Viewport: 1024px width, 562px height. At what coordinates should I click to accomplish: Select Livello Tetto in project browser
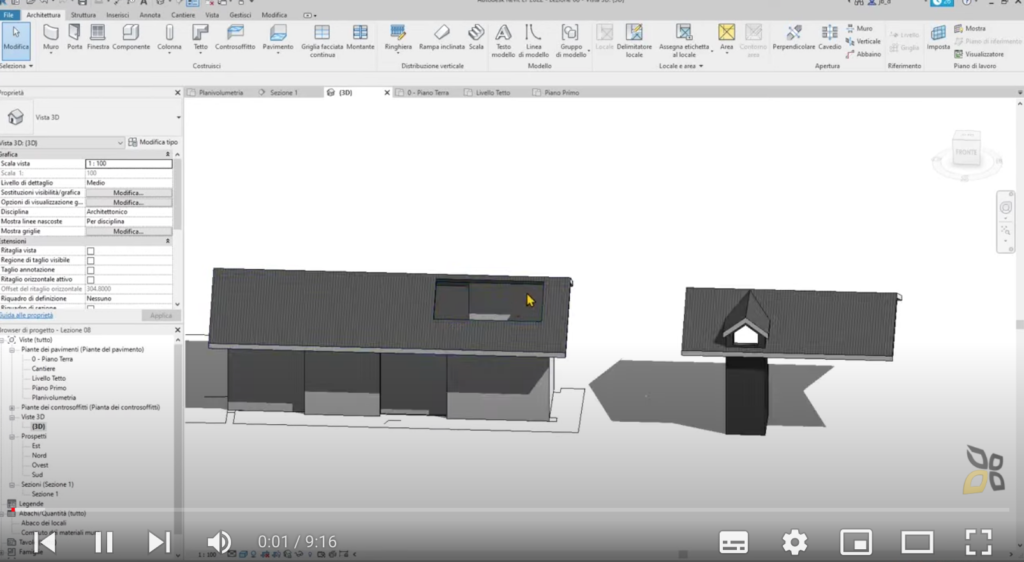[49, 378]
